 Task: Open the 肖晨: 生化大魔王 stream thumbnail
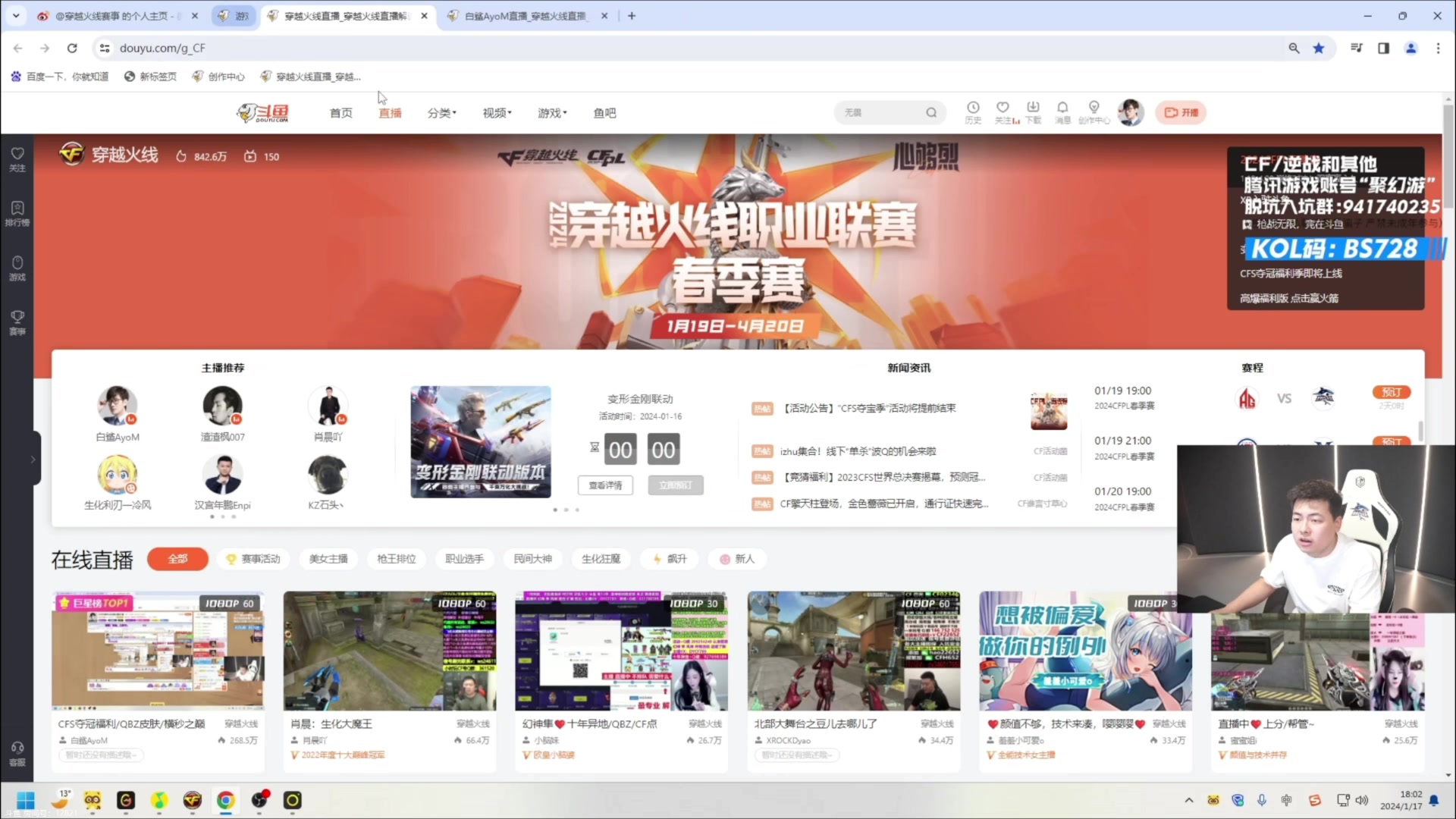coord(390,651)
